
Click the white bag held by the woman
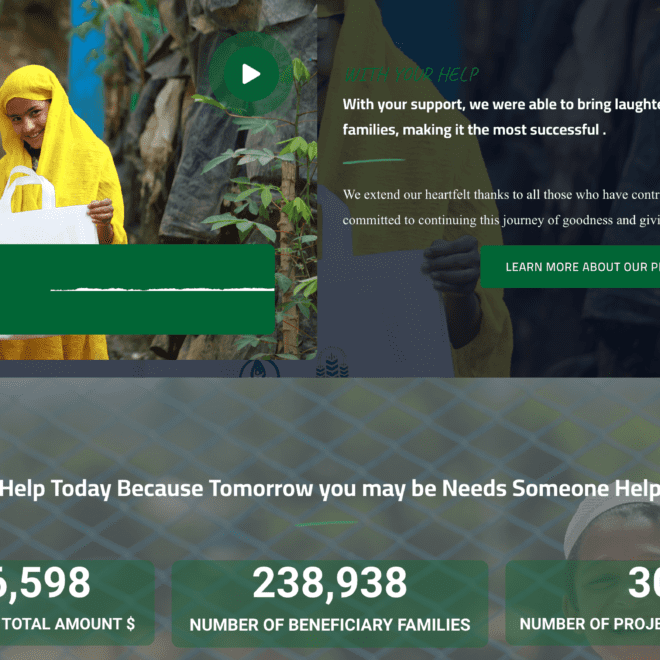click(x=46, y=208)
